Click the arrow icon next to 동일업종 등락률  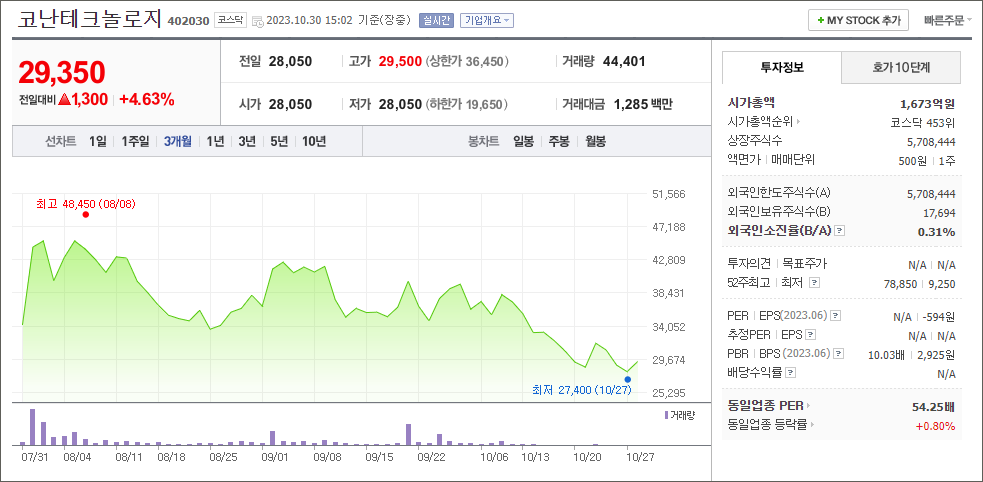coord(812,425)
